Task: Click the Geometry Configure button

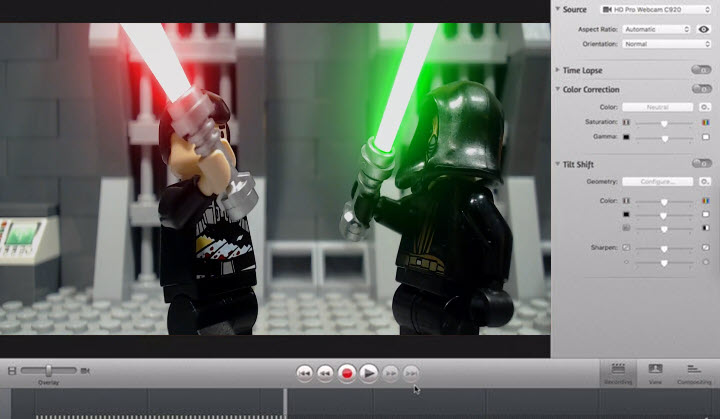Action: (658, 181)
